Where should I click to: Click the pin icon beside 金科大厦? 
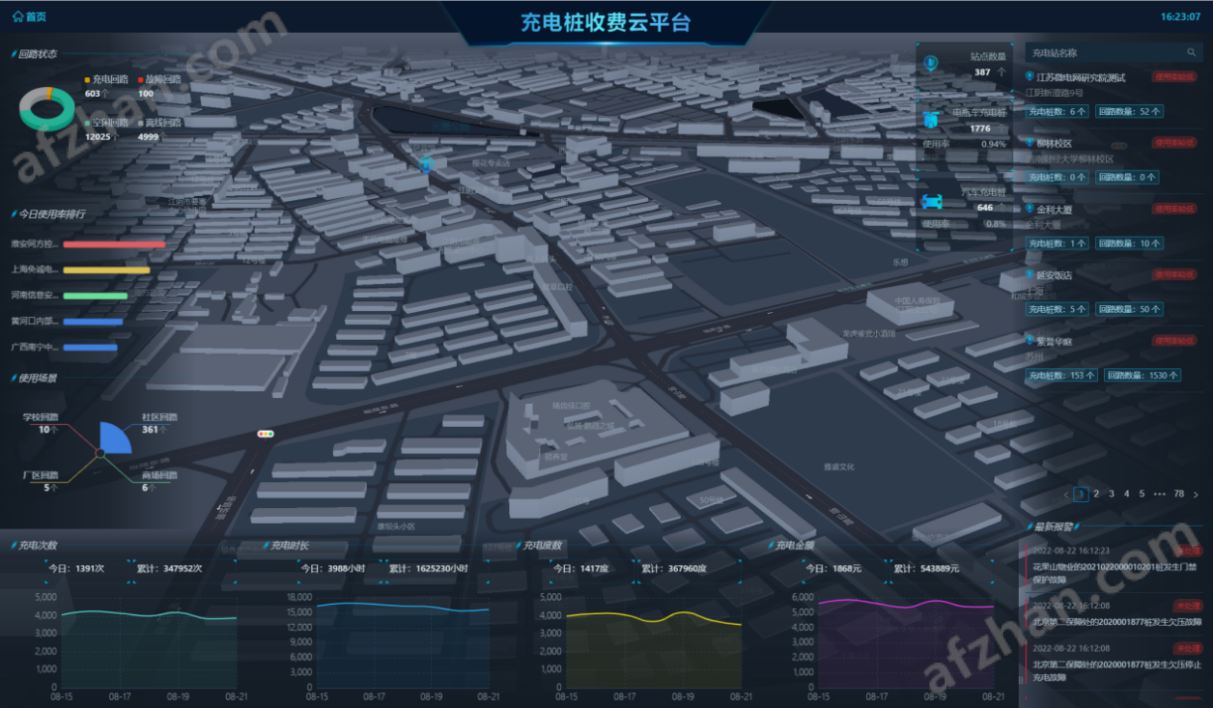pyautogui.click(x=1030, y=209)
